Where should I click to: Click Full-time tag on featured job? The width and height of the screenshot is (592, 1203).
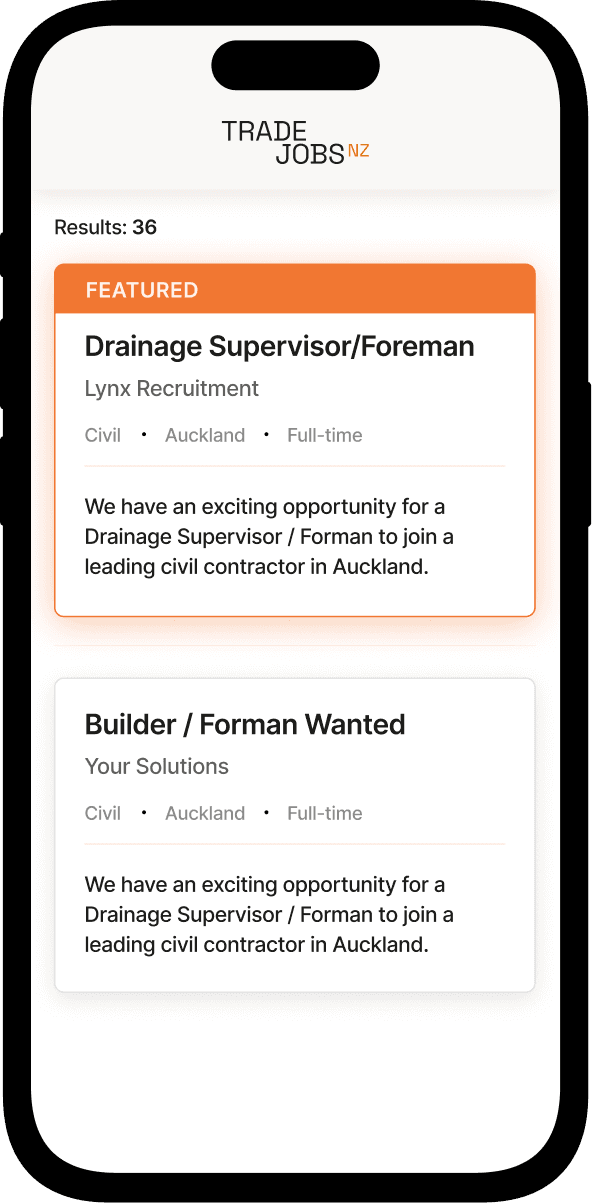coord(325,435)
